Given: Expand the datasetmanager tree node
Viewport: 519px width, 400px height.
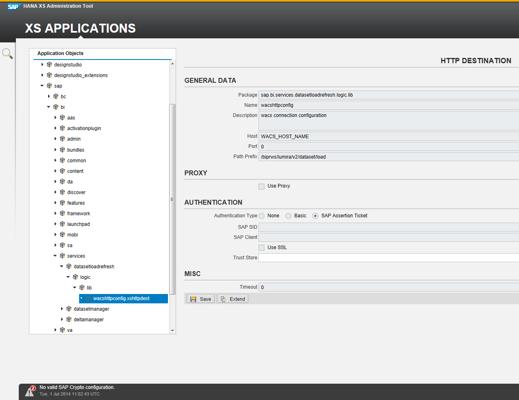Looking at the screenshot, I should click(62, 309).
